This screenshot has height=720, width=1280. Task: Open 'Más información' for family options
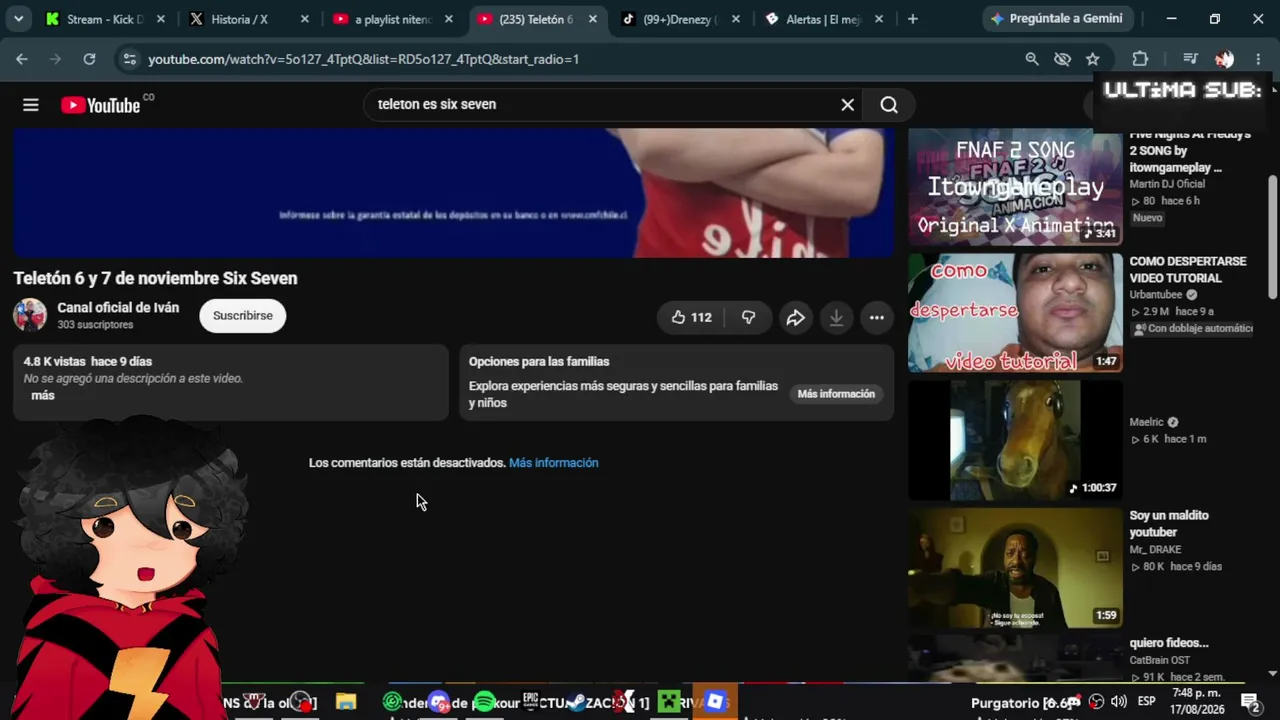(x=836, y=394)
